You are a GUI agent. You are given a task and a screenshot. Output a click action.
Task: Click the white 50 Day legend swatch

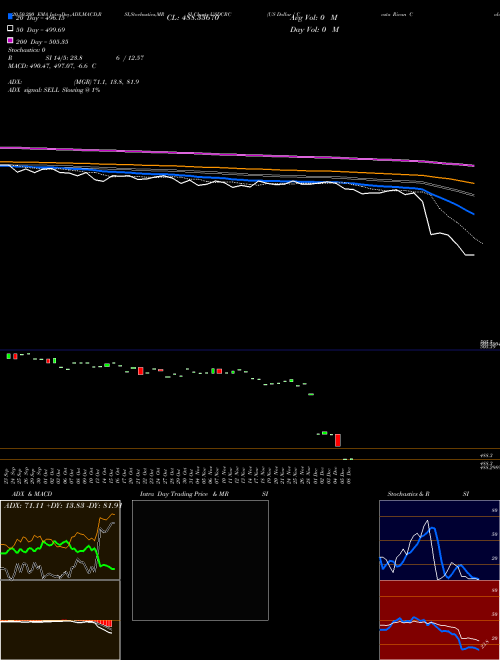[x=10, y=29]
